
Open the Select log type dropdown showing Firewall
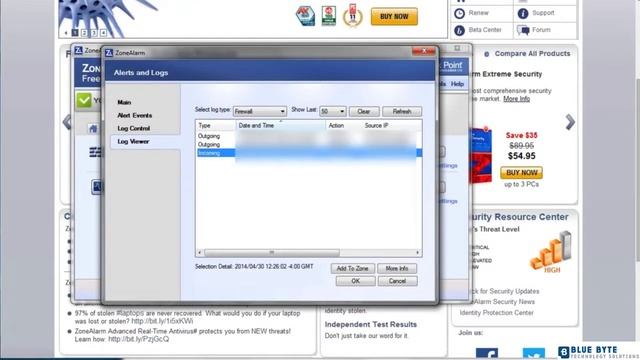click(x=259, y=111)
